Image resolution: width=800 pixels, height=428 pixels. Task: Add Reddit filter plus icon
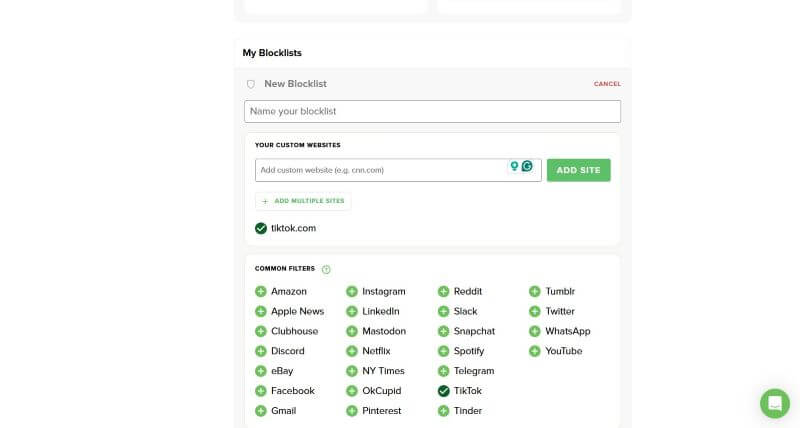443,291
